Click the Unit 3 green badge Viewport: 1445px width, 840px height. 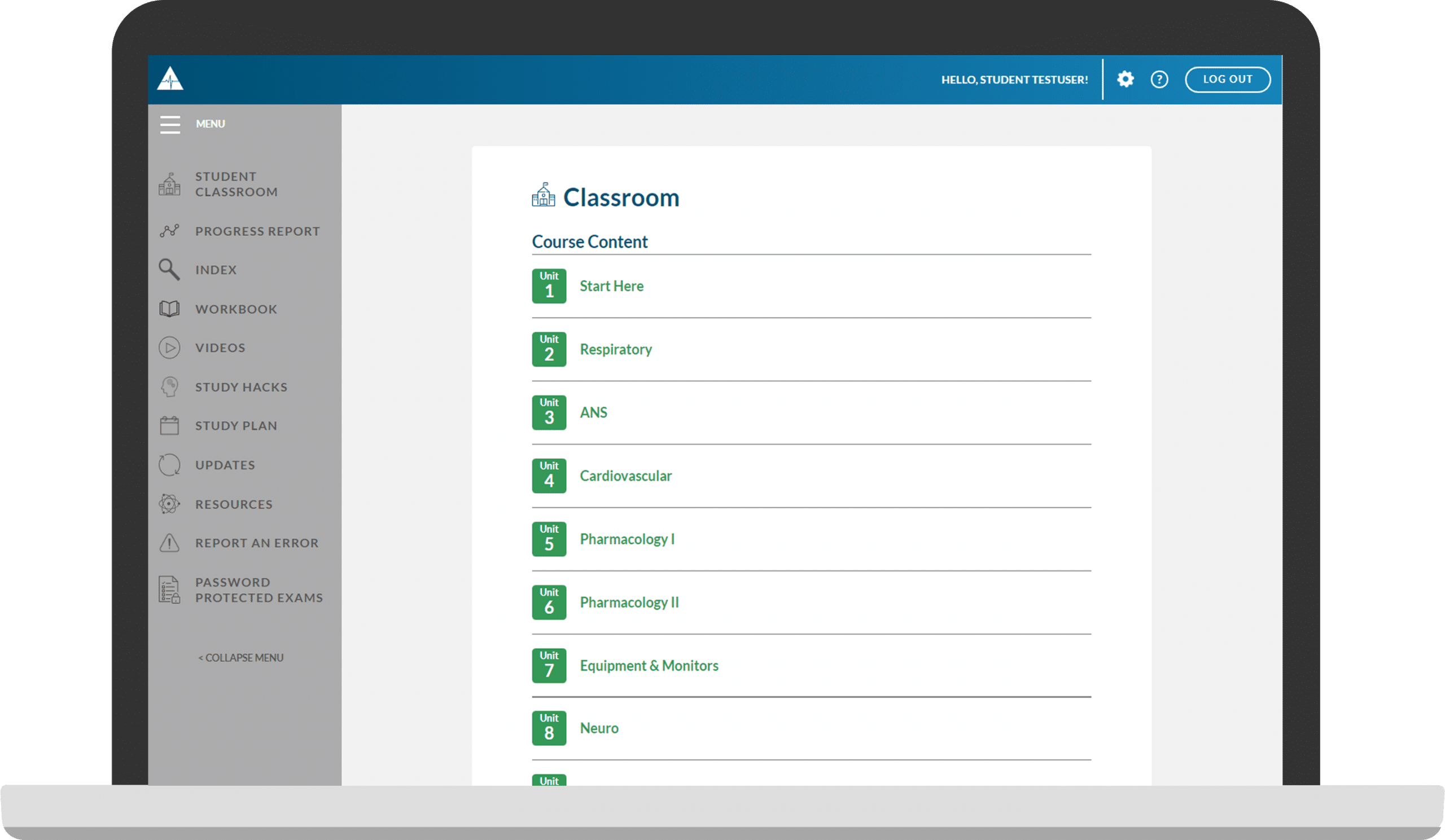tap(549, 412)
